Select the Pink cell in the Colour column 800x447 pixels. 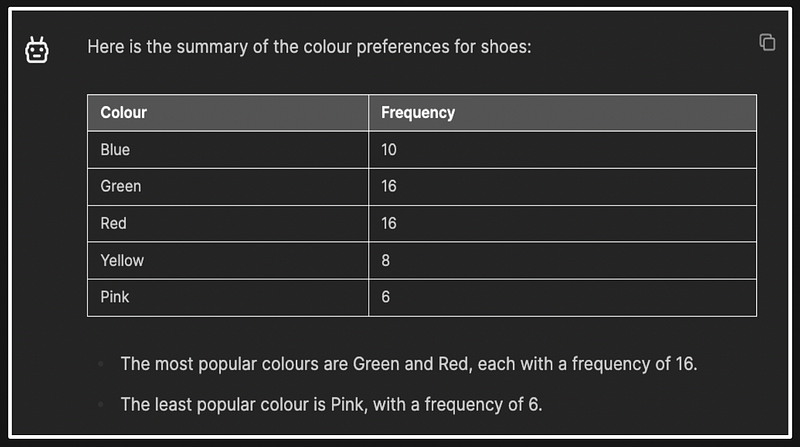(x=115, y=297)
